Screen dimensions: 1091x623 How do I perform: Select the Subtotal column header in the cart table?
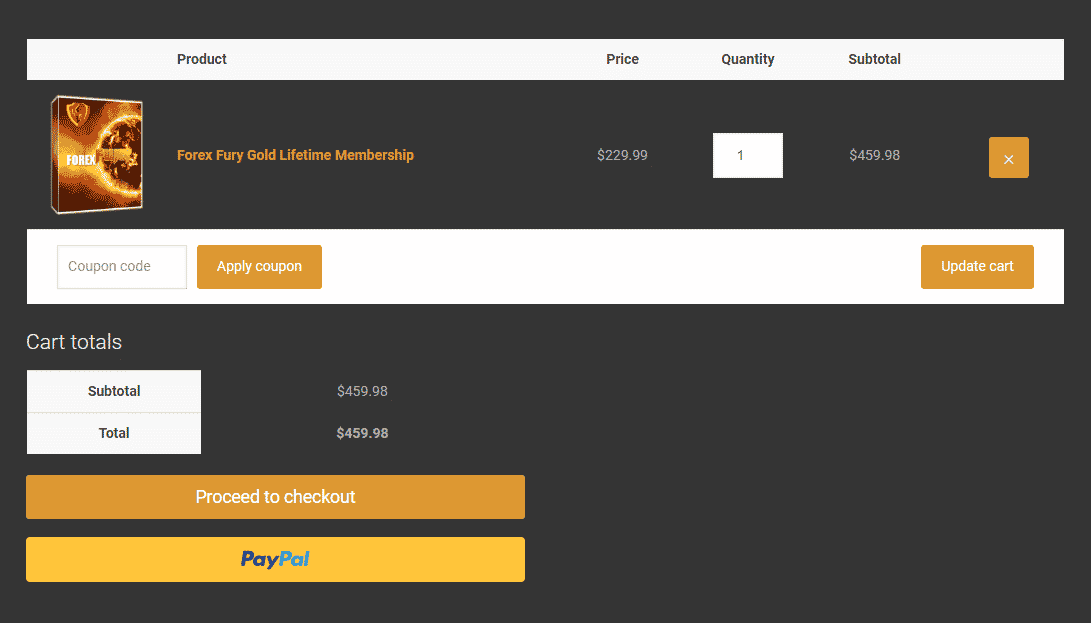874,59
